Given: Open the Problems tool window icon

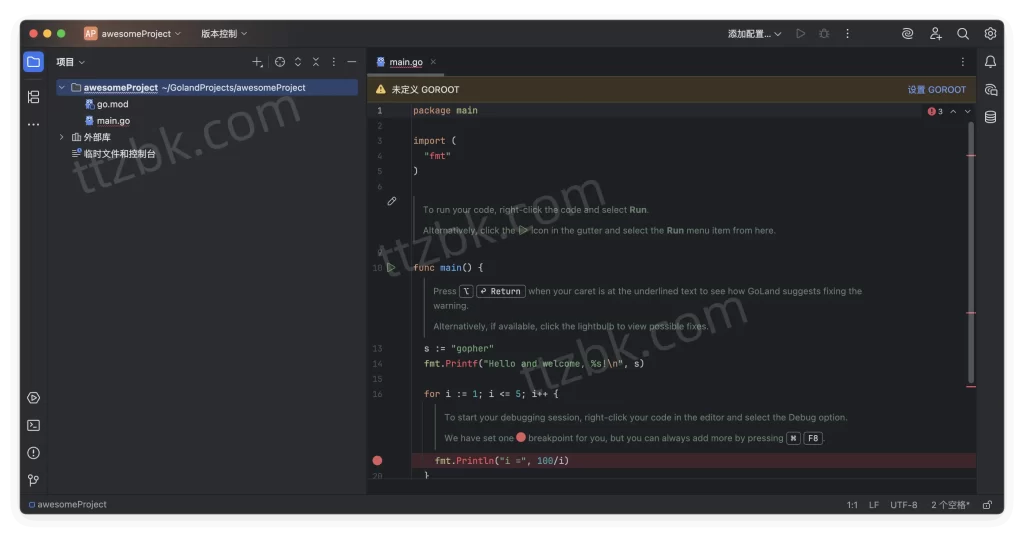Looking at the screenshot, I should pos(33,453).
